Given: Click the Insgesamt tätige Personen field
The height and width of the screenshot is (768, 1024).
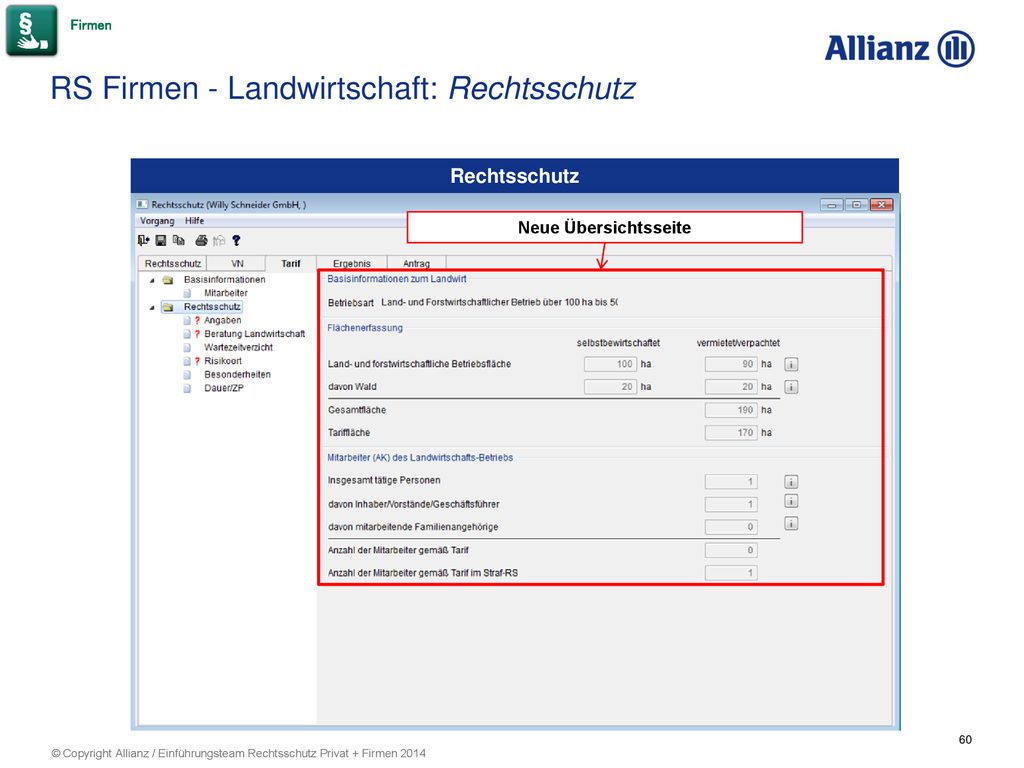Looking at the screenshot, I should point(731,482).
